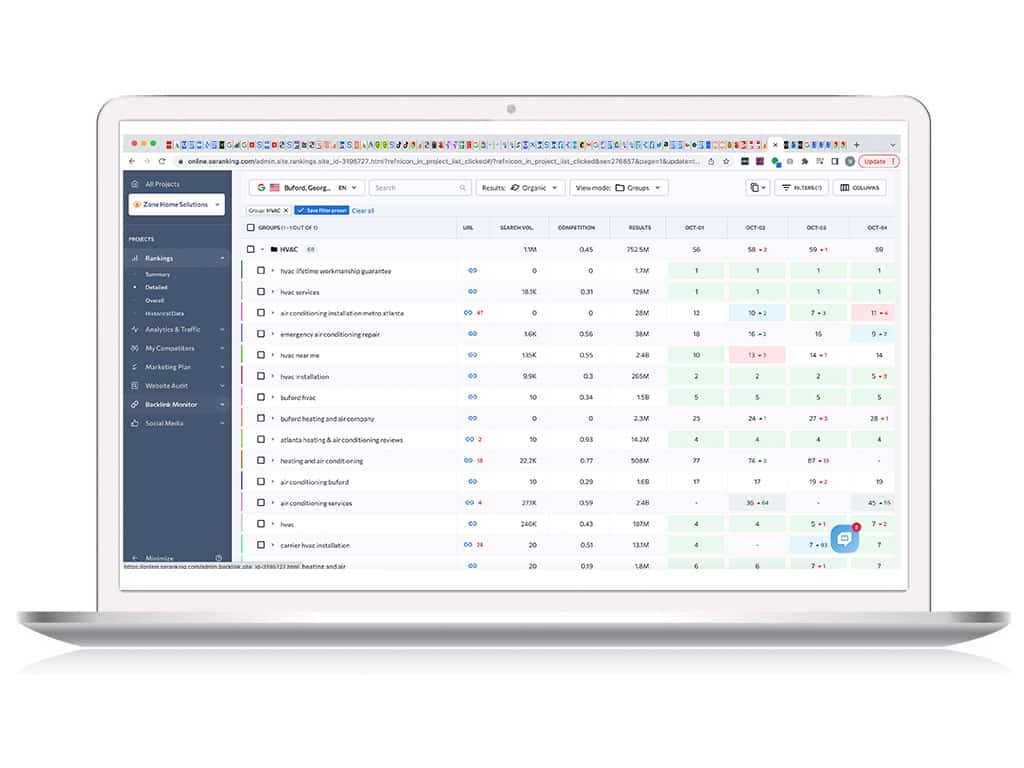Click the Website Audit sidebar icon

(135, 386)
